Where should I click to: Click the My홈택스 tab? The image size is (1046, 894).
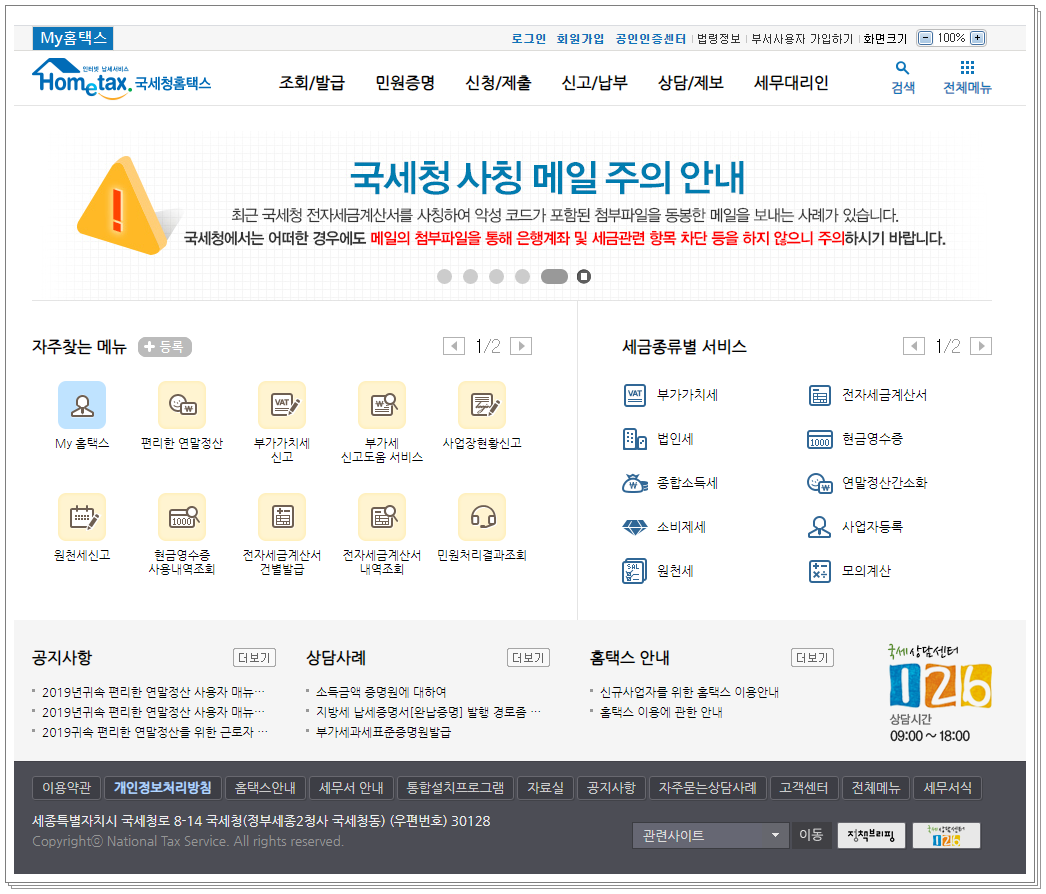[73, 38]
